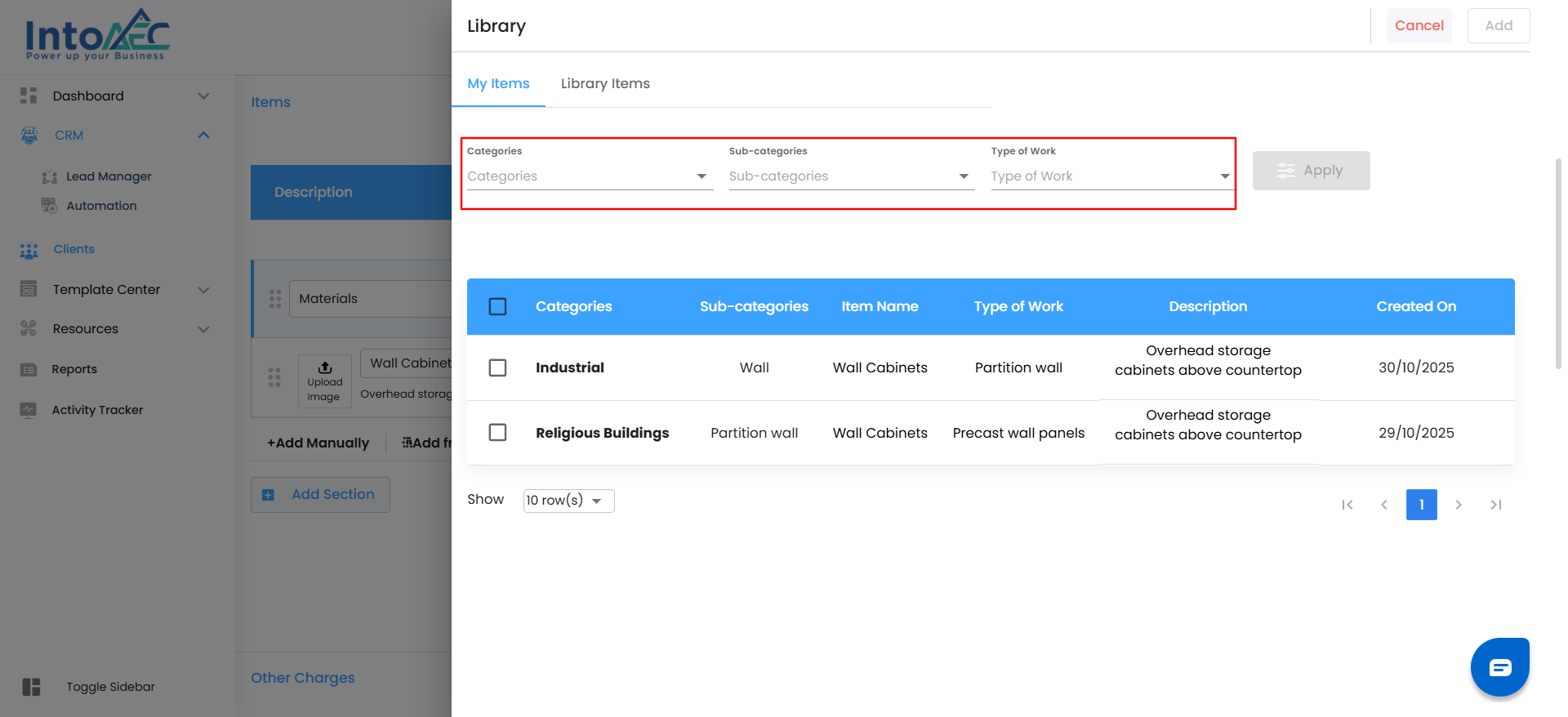This screenshot has width=1568, height=717.
Task: Check the Industrial row checkbox
Action: [x=497, y=367]
